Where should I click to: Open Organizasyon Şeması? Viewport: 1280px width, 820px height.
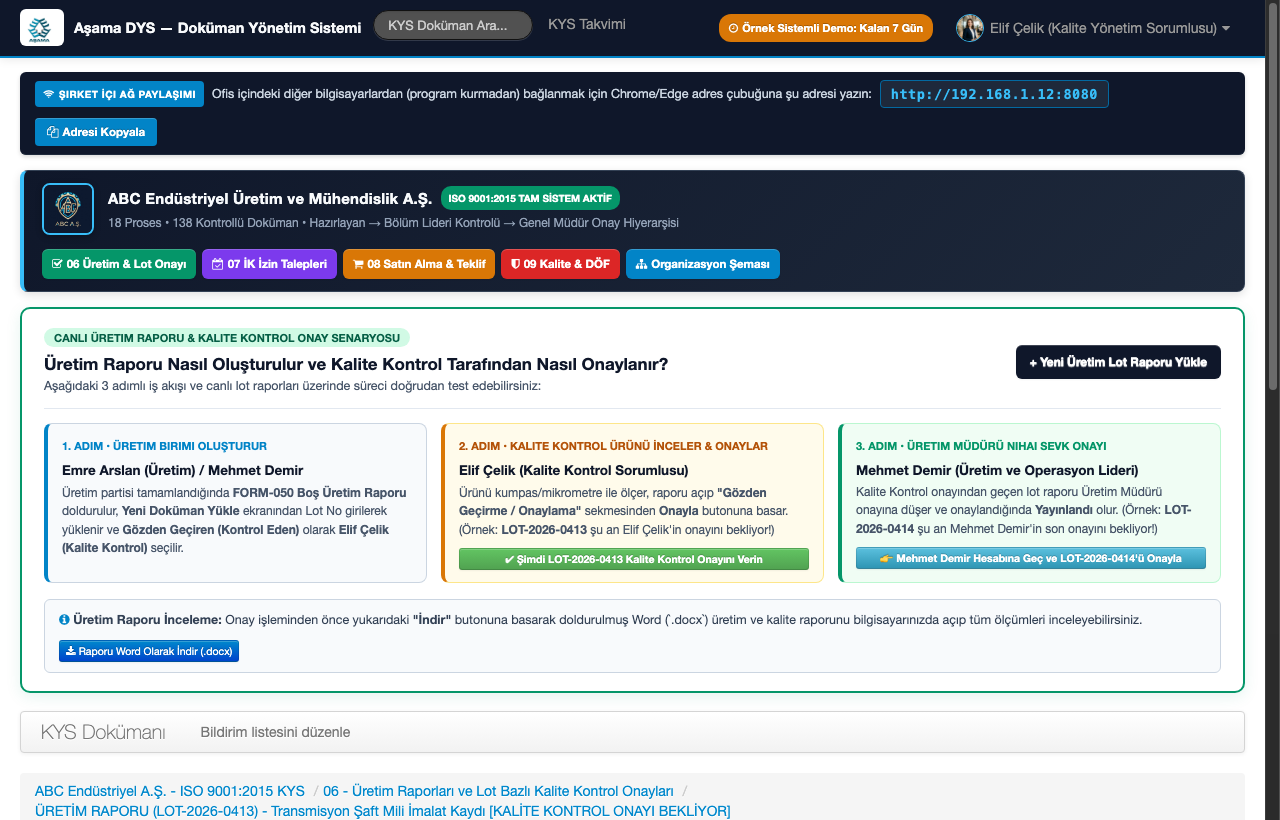click(x=703, y=264)
